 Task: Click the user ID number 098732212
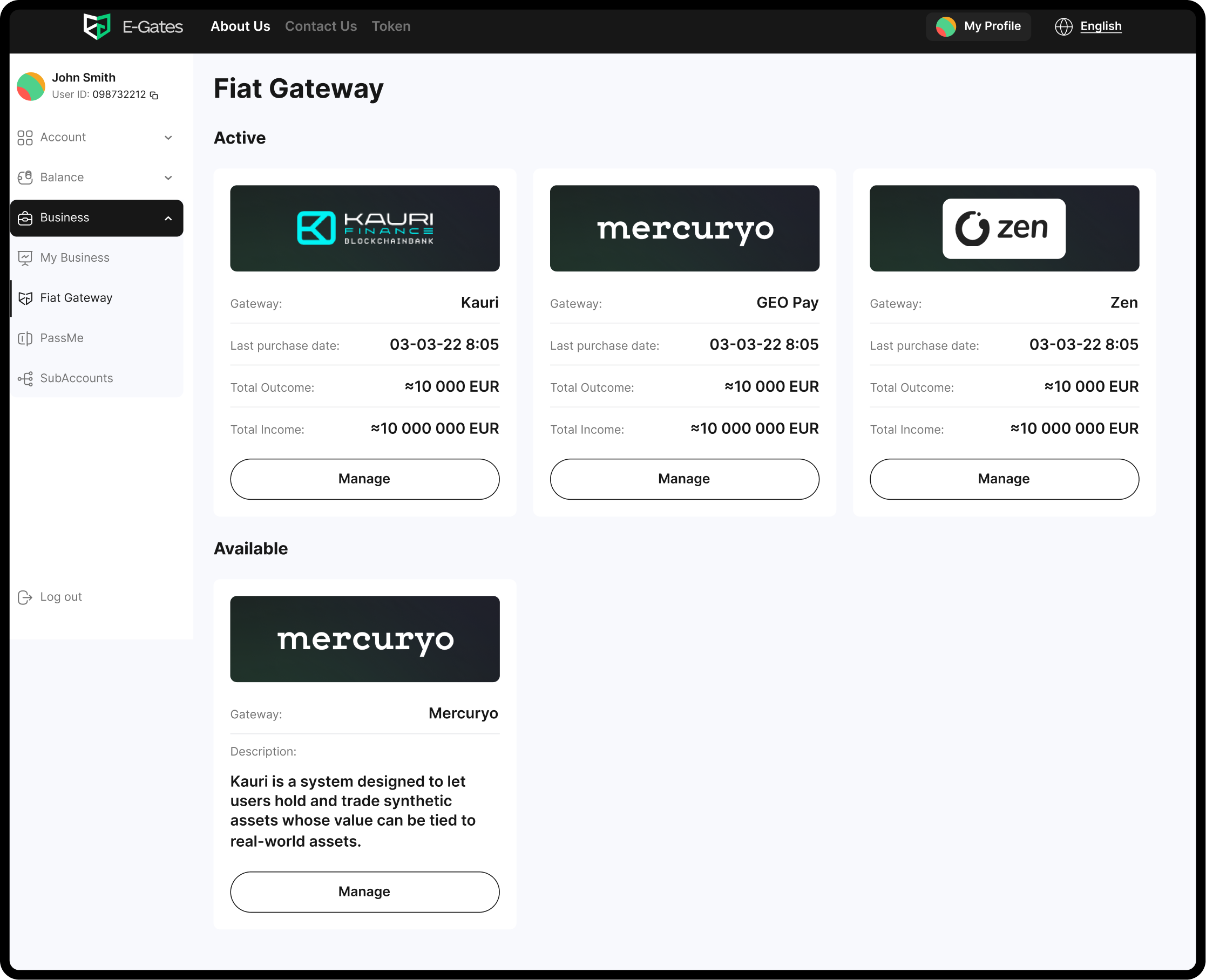click(x=119, y=95)
